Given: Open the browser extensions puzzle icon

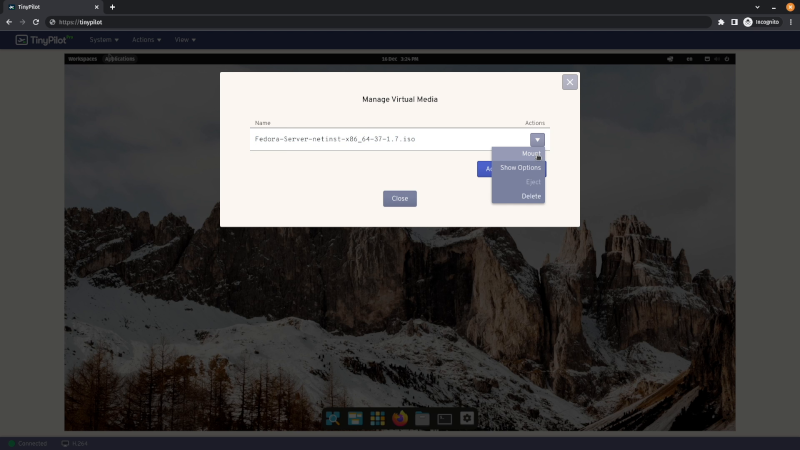Looking at the screenshot, I should pyautogui.click(x=721, y=22).
